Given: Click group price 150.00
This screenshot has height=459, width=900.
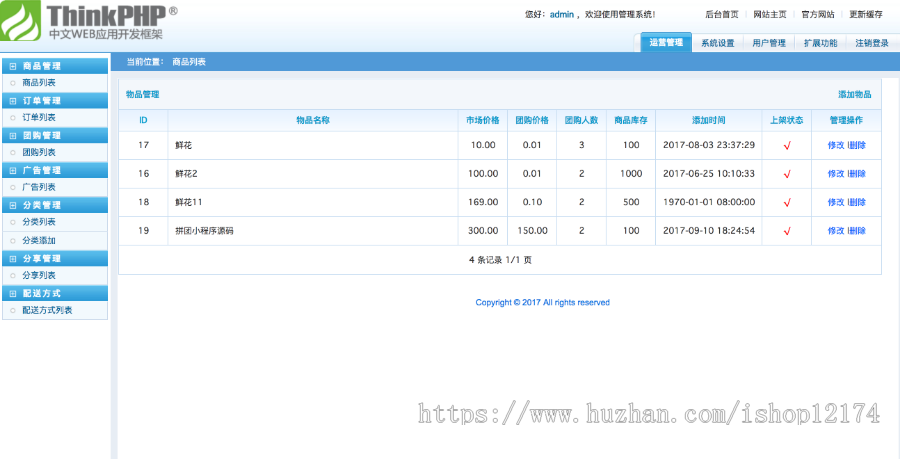Looking at the screenshot, I should pos(532,231).
